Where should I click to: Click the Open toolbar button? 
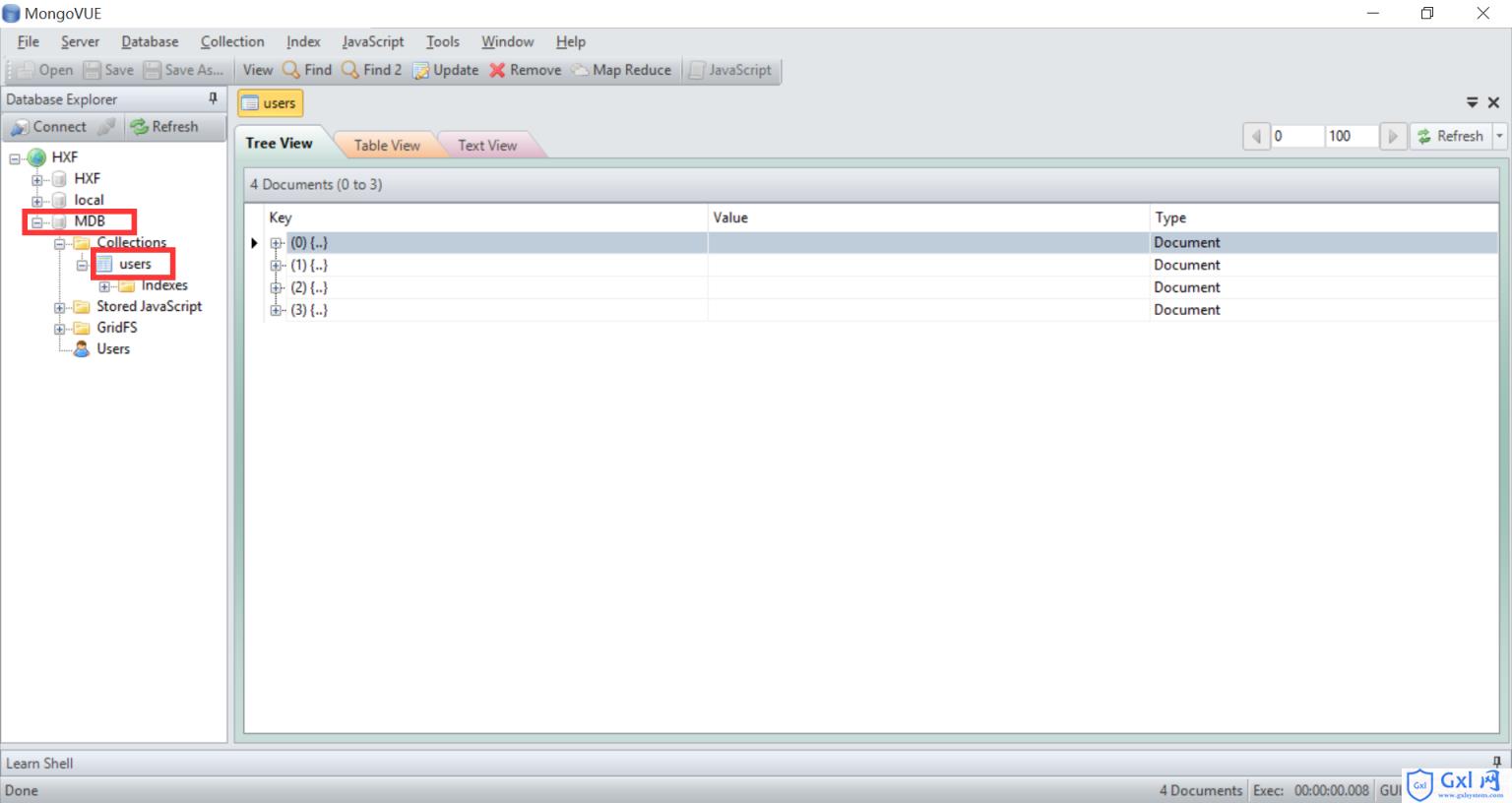point(45,70)
